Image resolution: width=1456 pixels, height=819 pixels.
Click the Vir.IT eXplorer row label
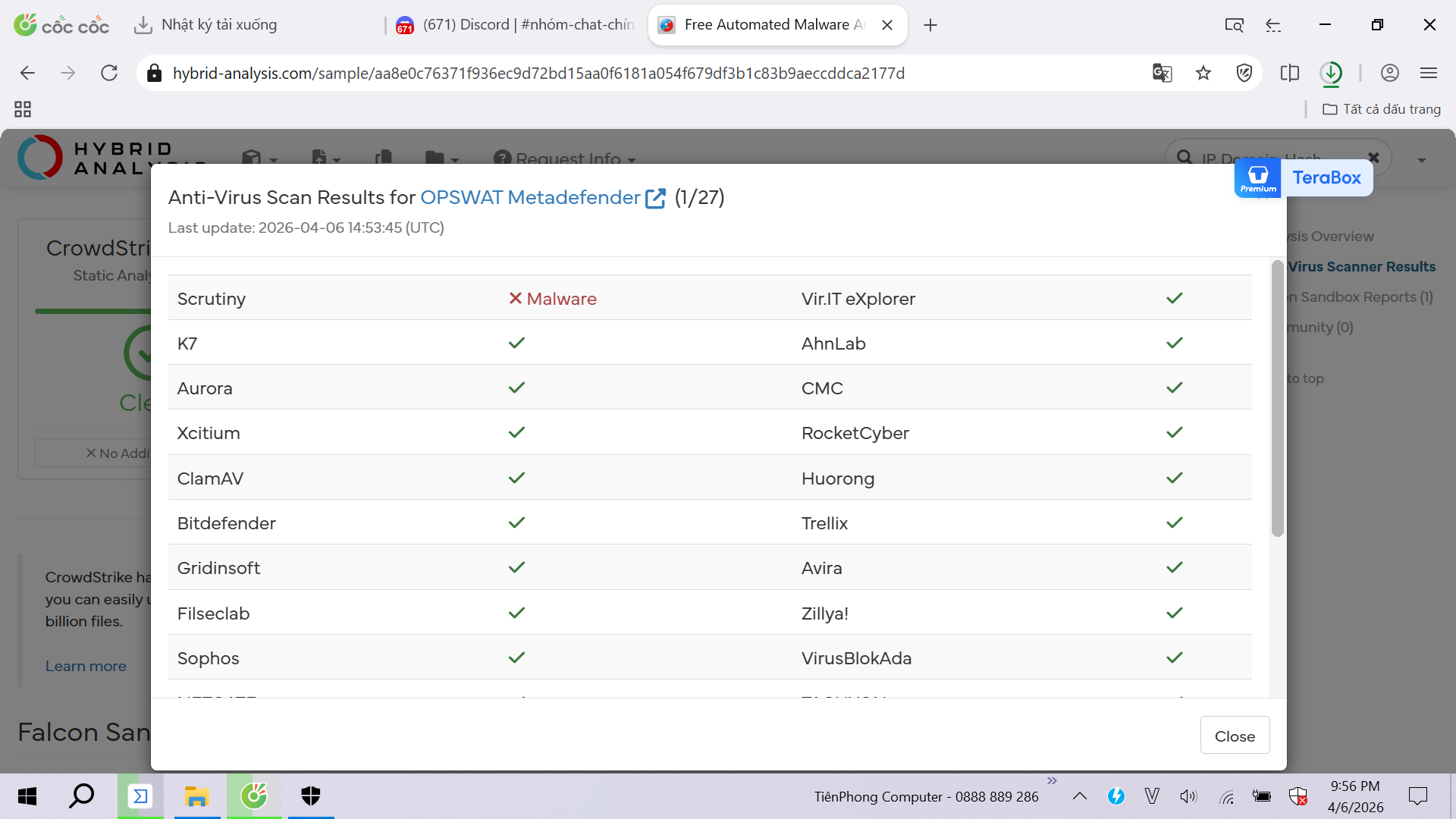pyautogui.click(x=858, y=299)
